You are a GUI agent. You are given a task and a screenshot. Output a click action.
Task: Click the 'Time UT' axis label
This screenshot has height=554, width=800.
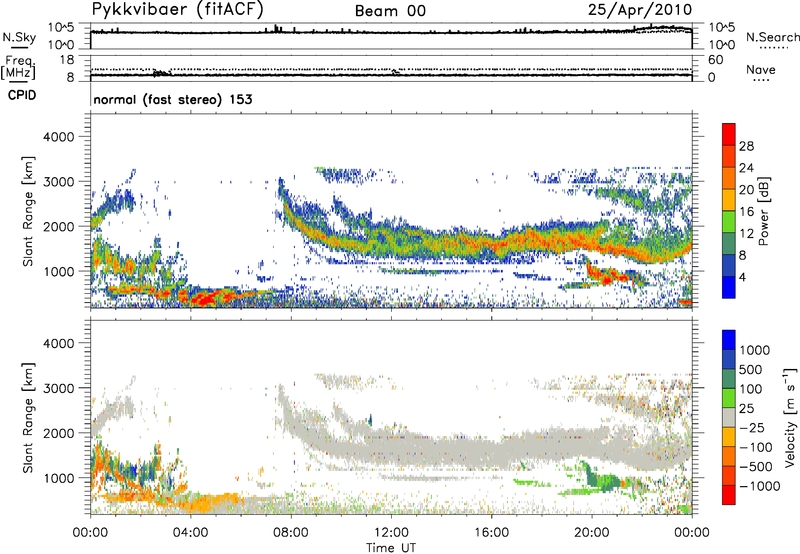pos(391,548)
